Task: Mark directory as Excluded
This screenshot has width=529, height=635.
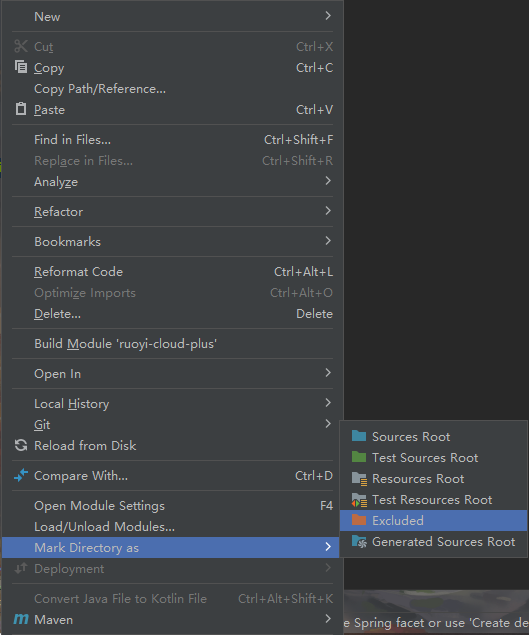Action: click(433, 520)
